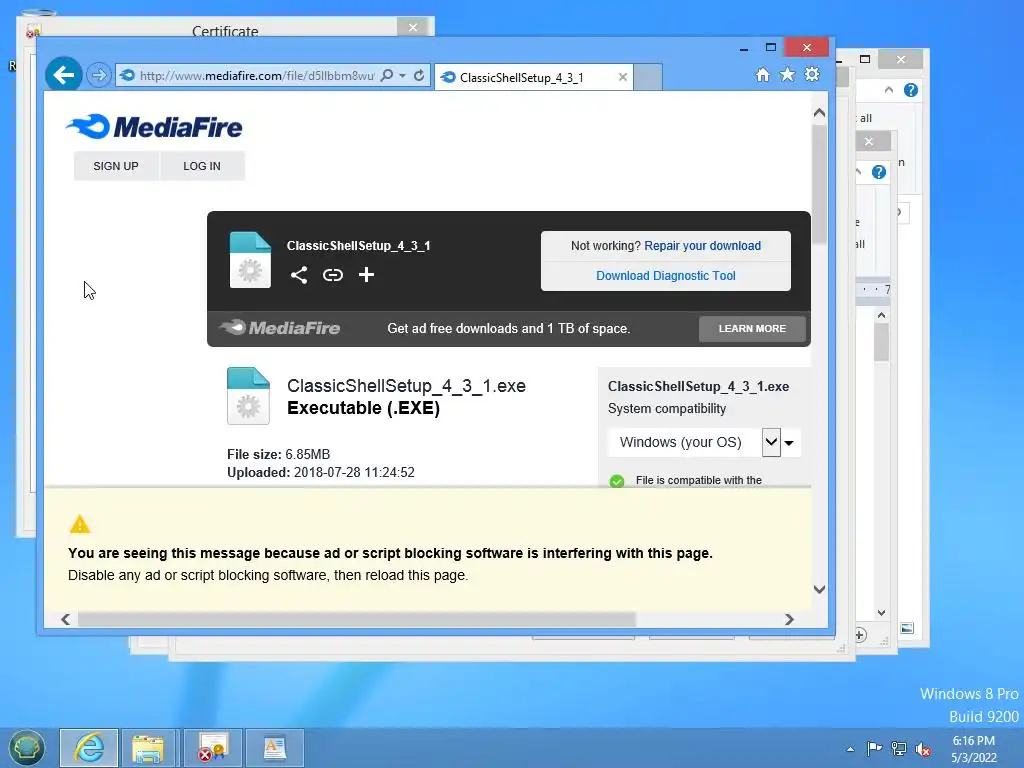Open a new tab button
1024x768 pixels.
tap(648, 77)
